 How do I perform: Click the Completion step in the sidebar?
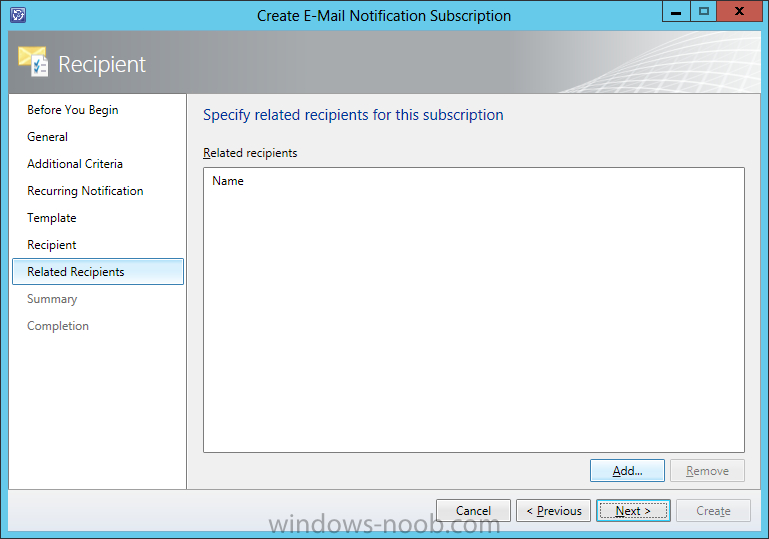point(58,326)
